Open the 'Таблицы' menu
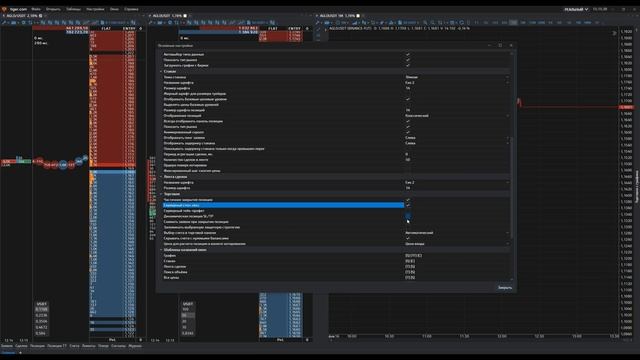This screenshot has height=360, width=640. (73, 9)
